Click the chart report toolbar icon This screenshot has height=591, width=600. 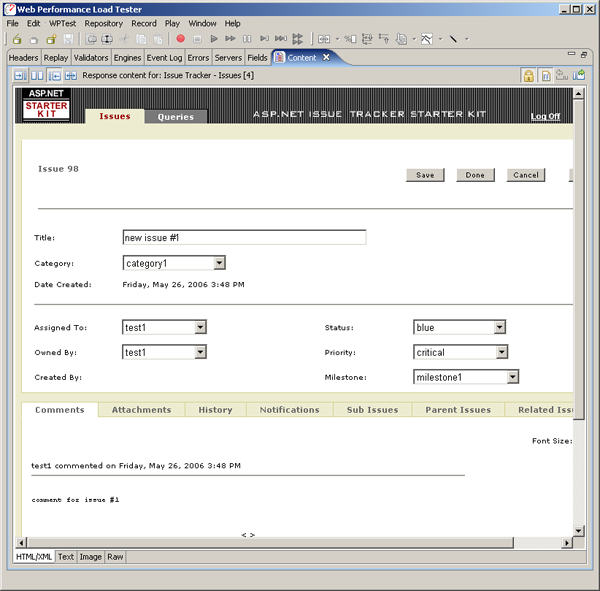pyautogui.click(x=427, y=39)
